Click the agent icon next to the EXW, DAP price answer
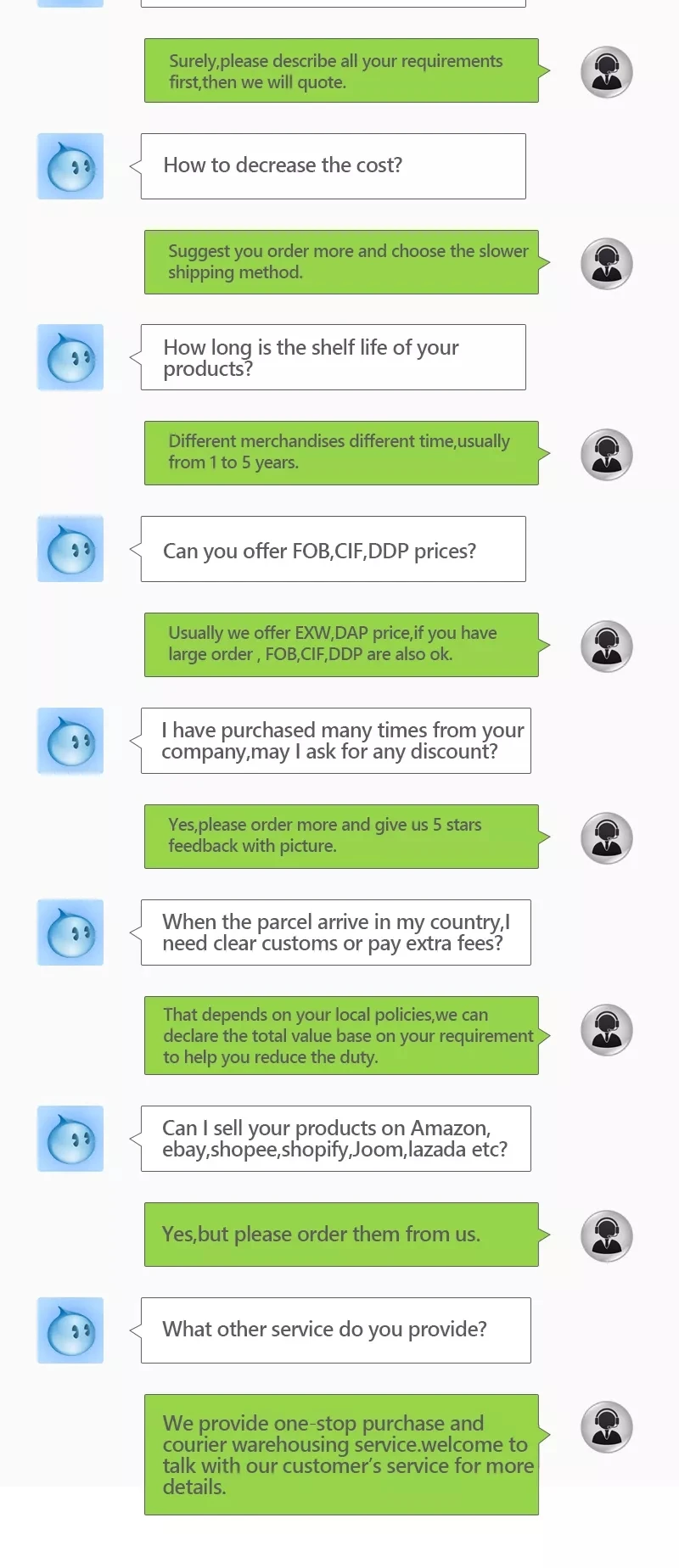Viewport: 679px width, 1568px height. (x=607, y=647)
